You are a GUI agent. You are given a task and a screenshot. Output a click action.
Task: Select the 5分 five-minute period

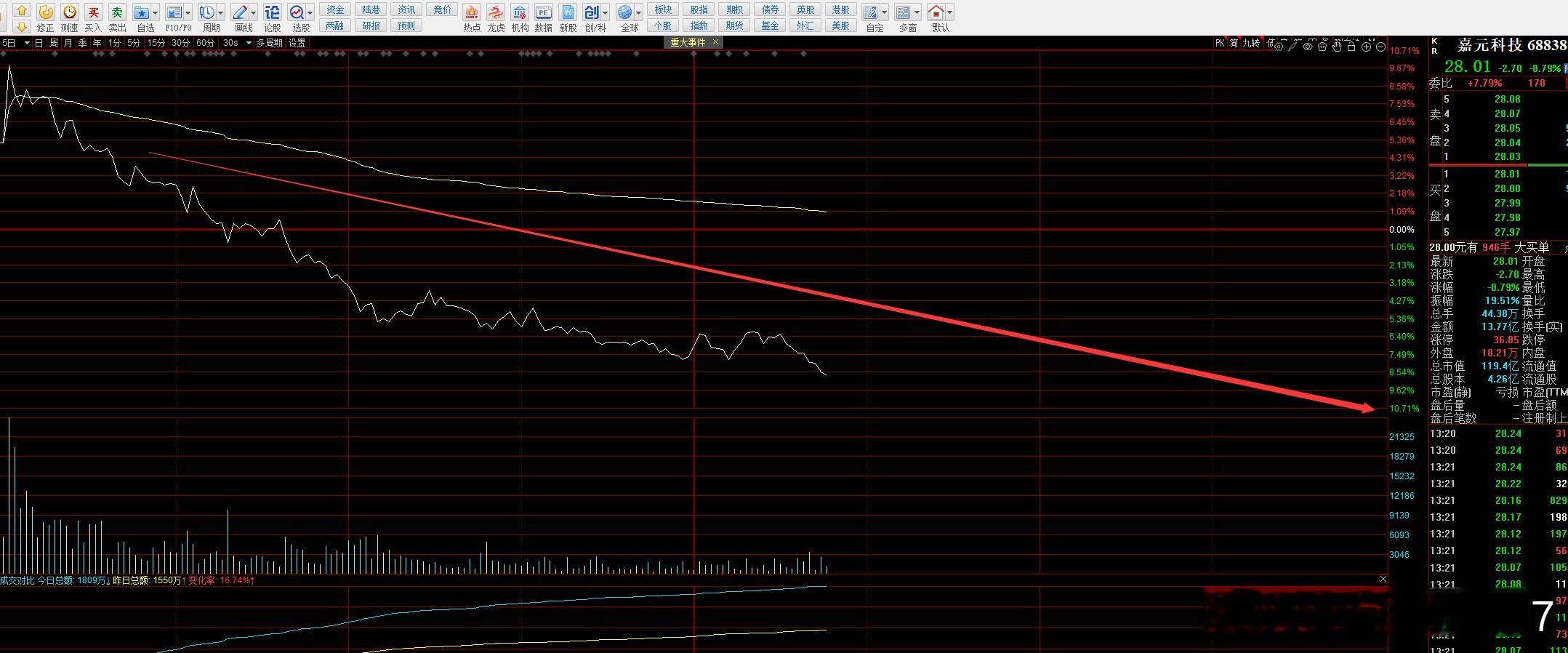134,43
